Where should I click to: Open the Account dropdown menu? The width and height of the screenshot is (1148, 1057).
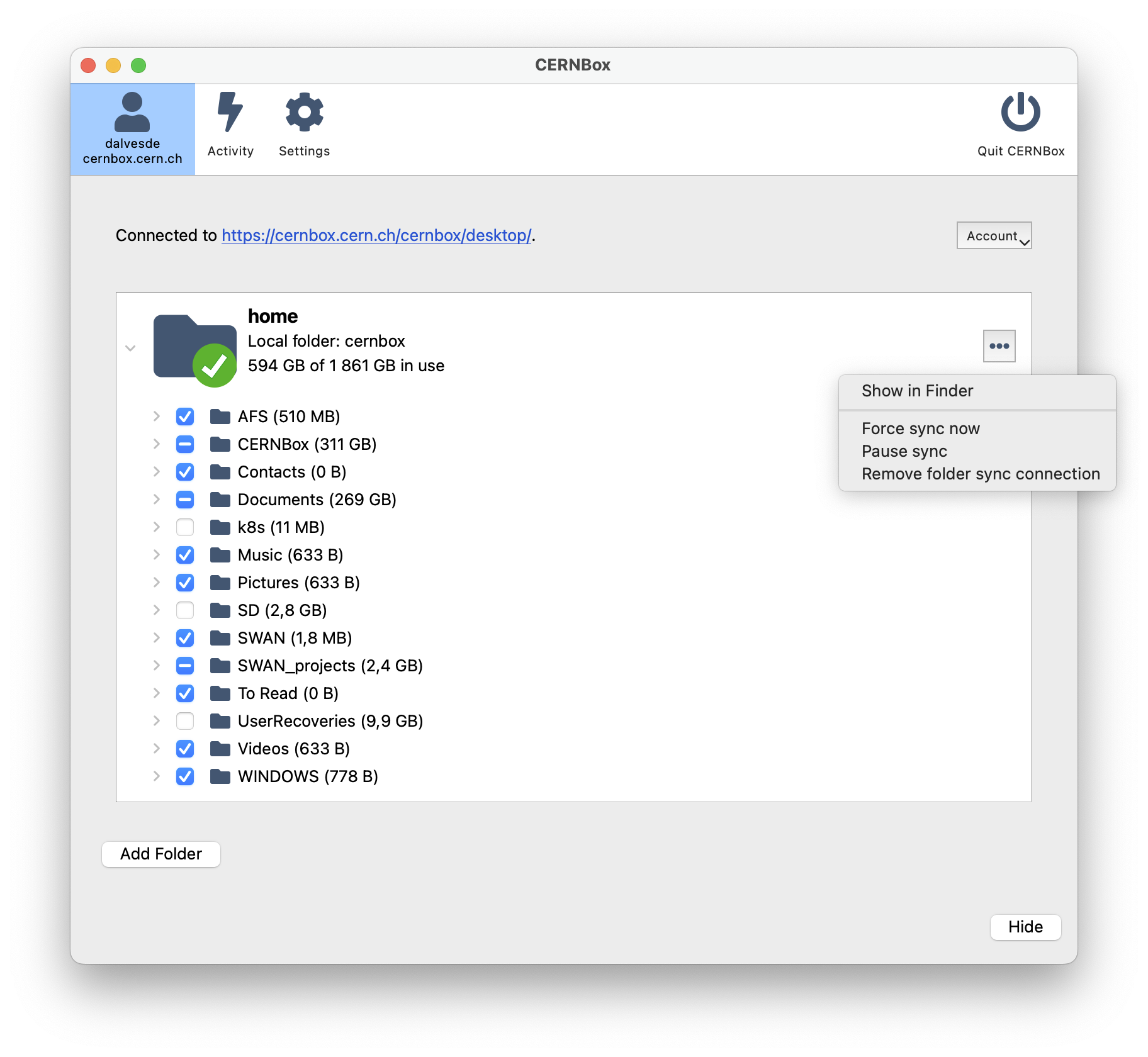coord(994,236)
